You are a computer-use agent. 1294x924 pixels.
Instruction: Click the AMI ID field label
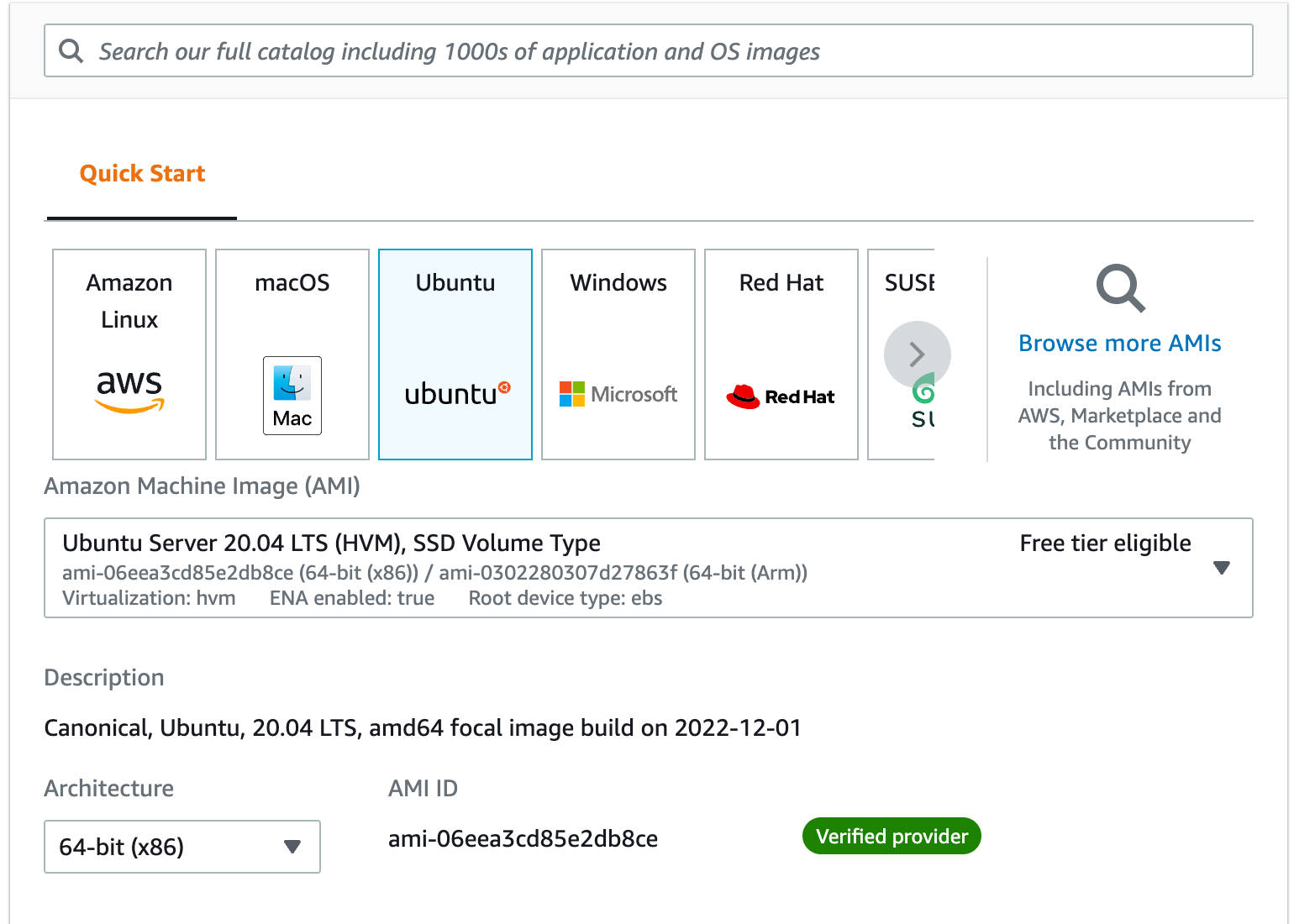tap(423, 789)
